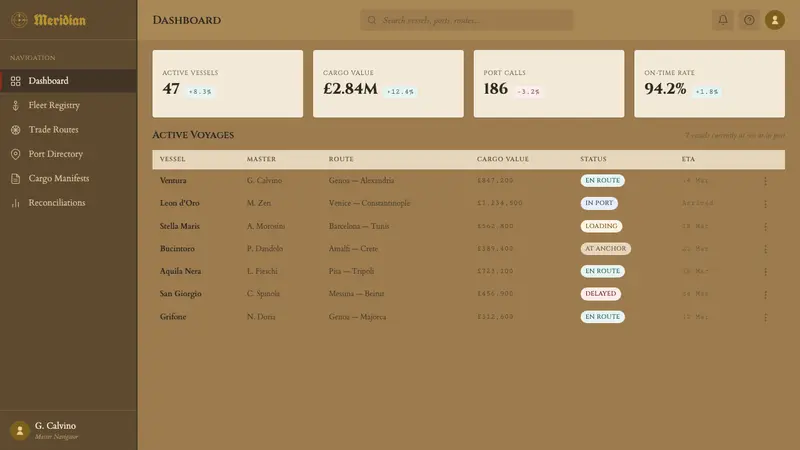Image resolution: width=800 pixels, height=450 pixels.
Task: Select the Ventura vessel name
Action: point(173,181)
